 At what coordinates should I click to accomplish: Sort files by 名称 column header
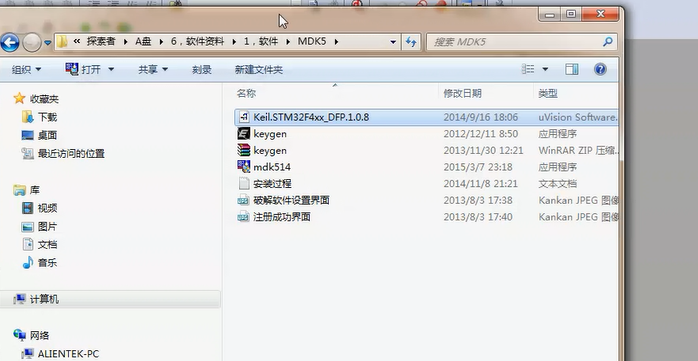pyautogui.click(x=246, y=93)
